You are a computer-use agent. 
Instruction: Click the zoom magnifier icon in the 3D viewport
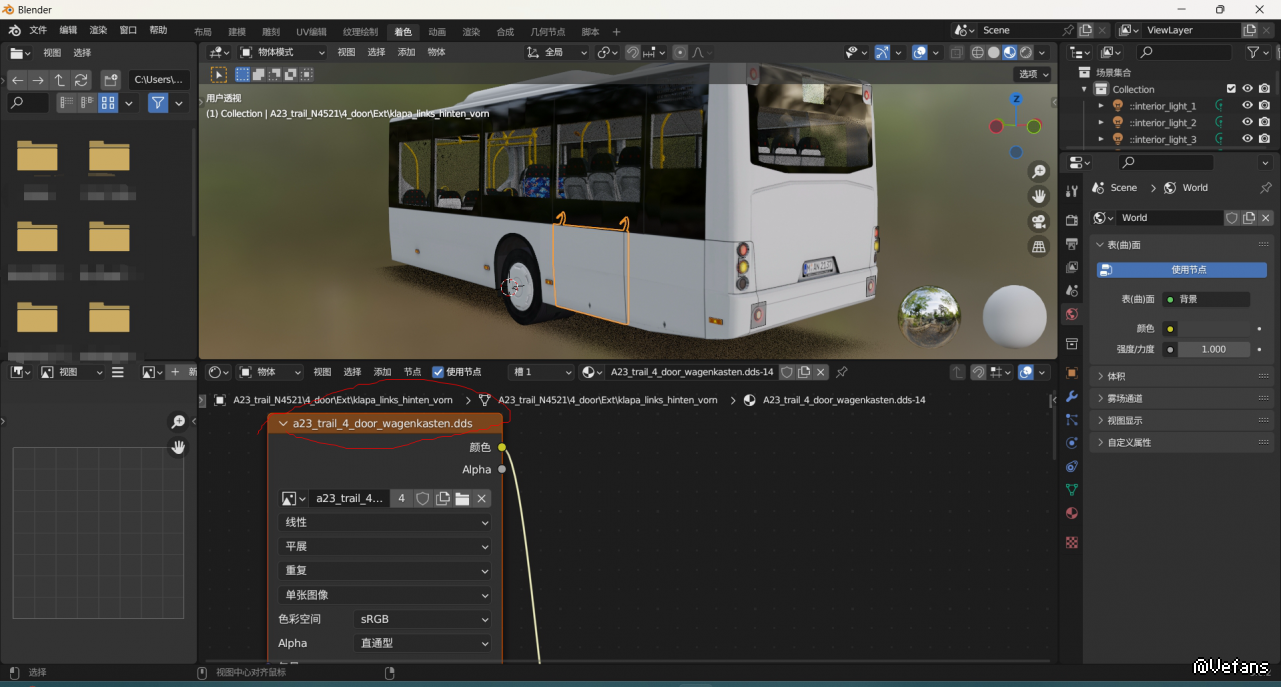1039,172
